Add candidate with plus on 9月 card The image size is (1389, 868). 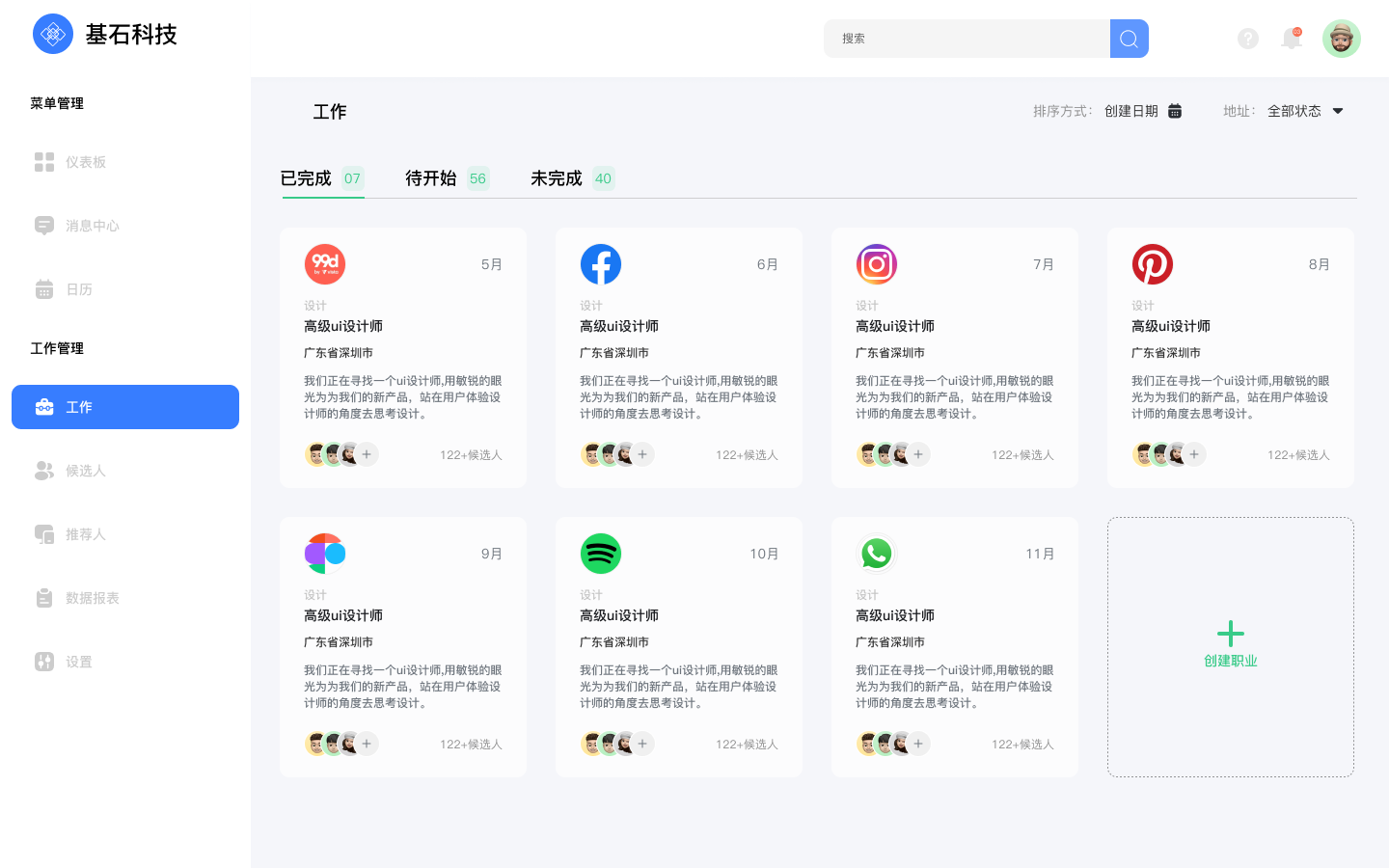pos(367,744)
